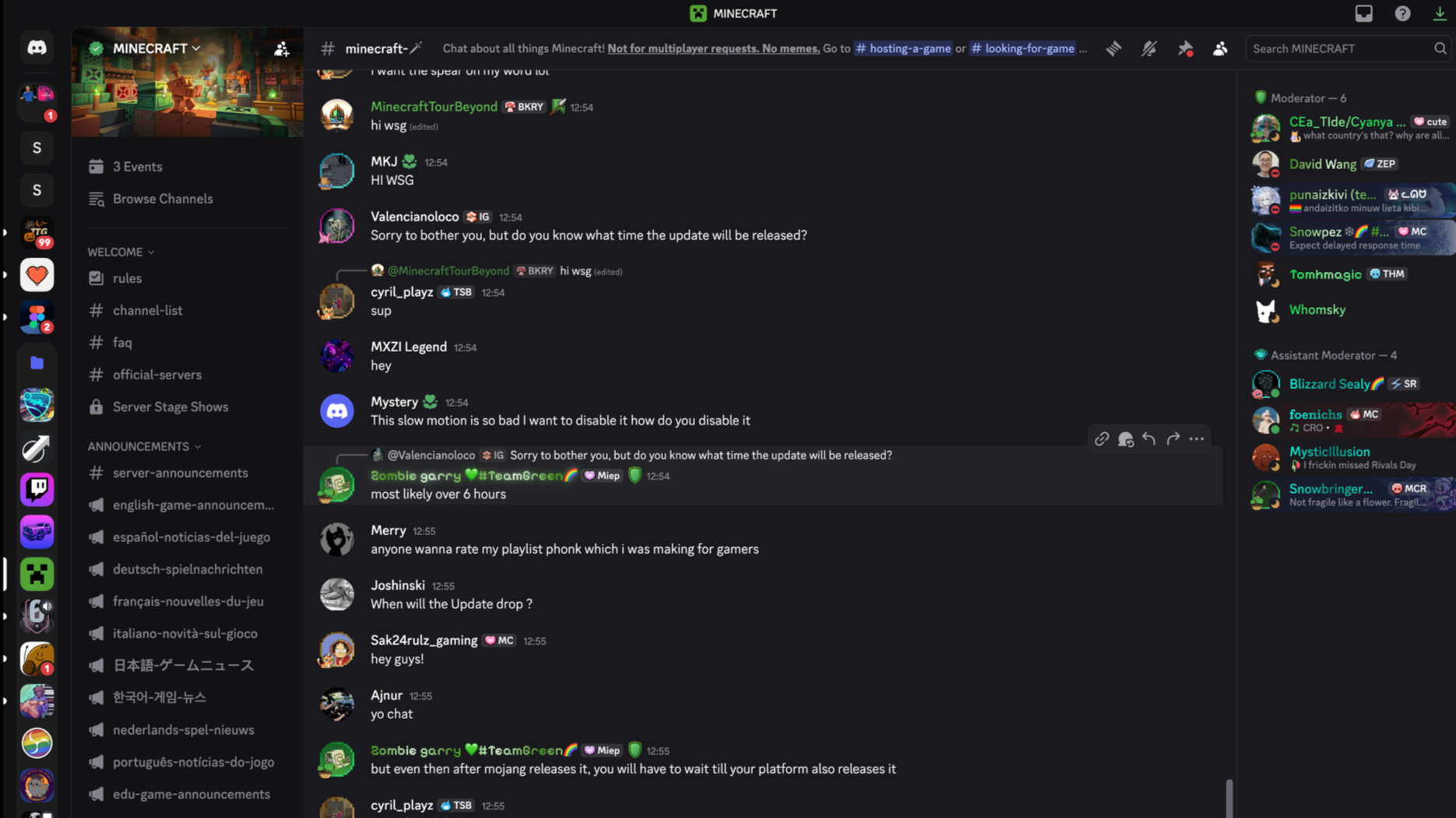Open the Threads icon in channel header

pyautogui.click(x=1113, y=48)
